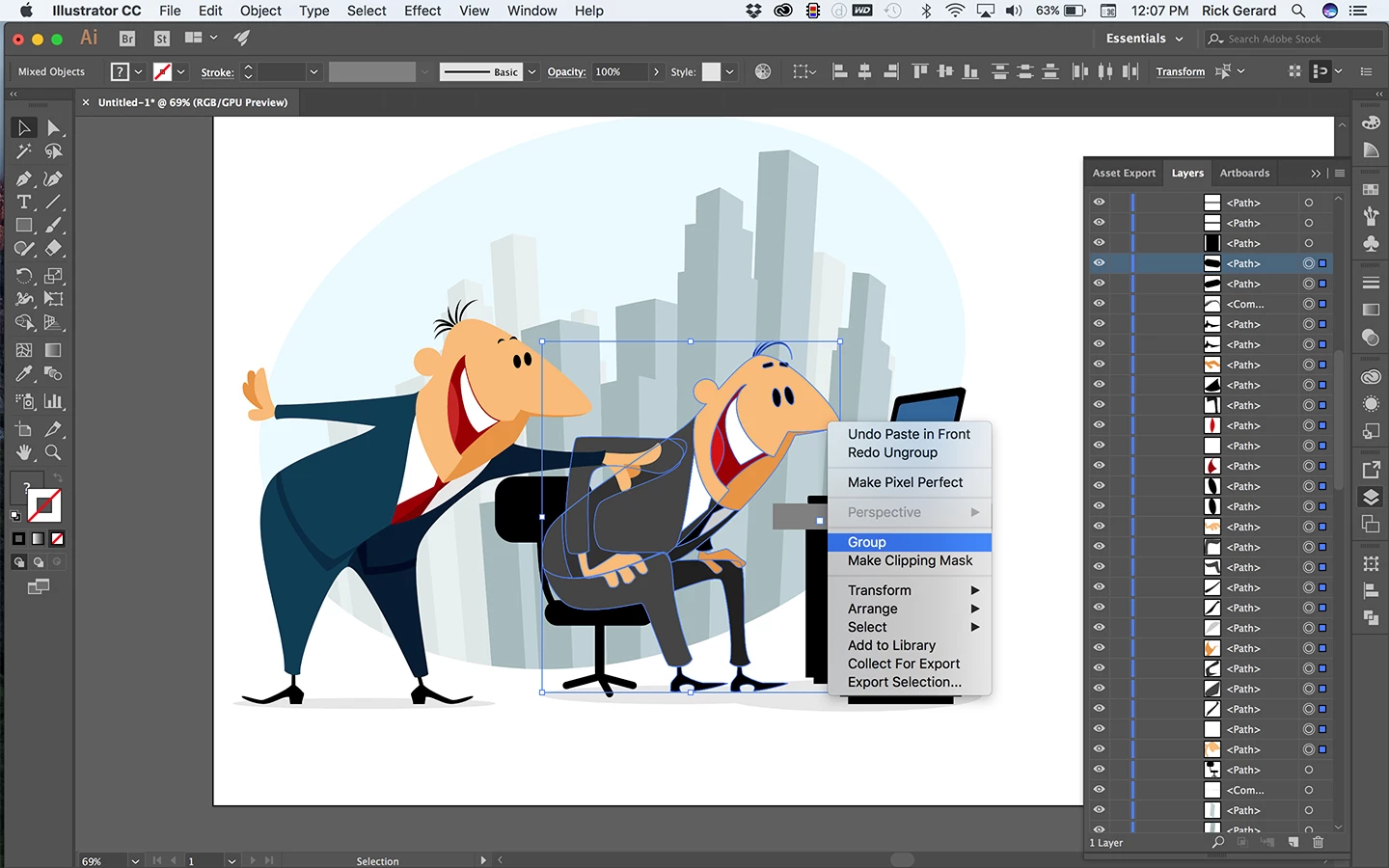The height and width of the screenshot is (868, 1389).
Task: Choose Group in the context menu
Action: [x=910, y=542]
